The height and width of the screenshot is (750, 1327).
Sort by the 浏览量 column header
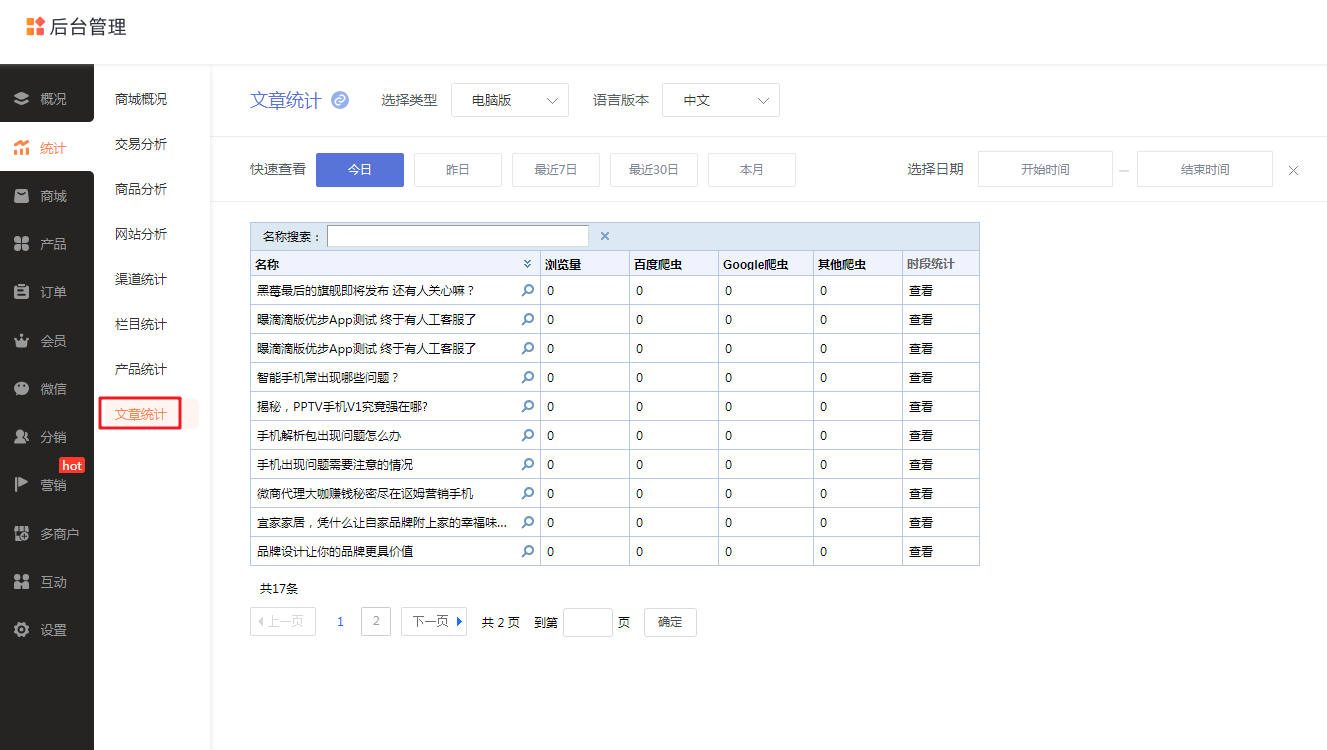(x=563, y=265)
